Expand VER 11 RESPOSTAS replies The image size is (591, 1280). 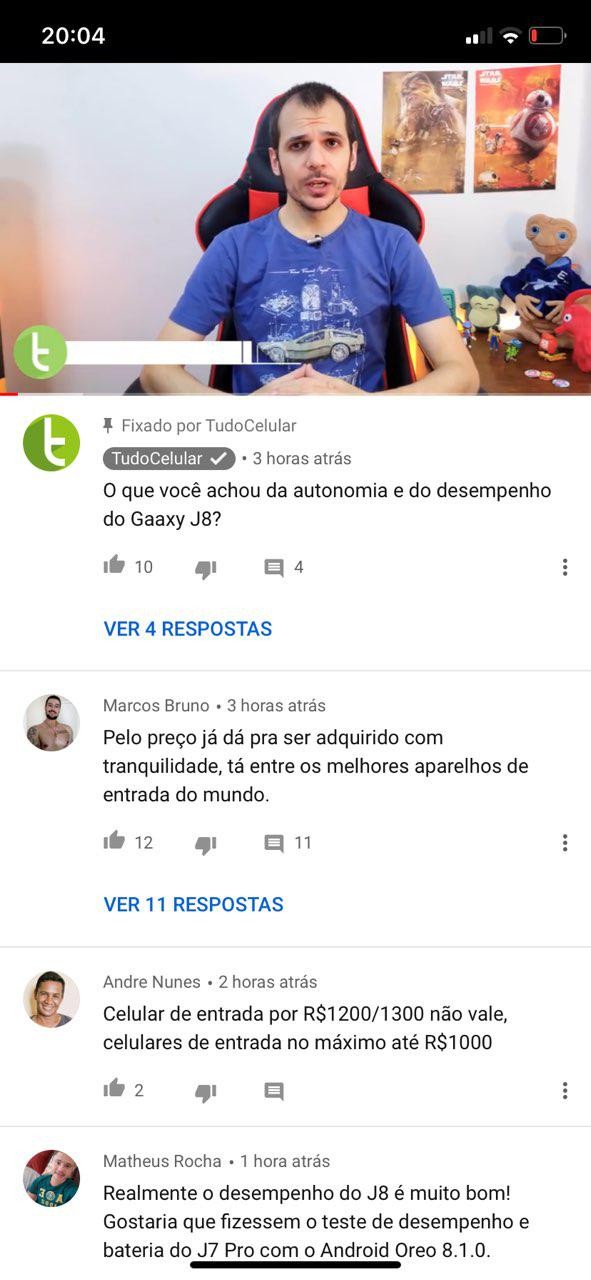[194, 904]
